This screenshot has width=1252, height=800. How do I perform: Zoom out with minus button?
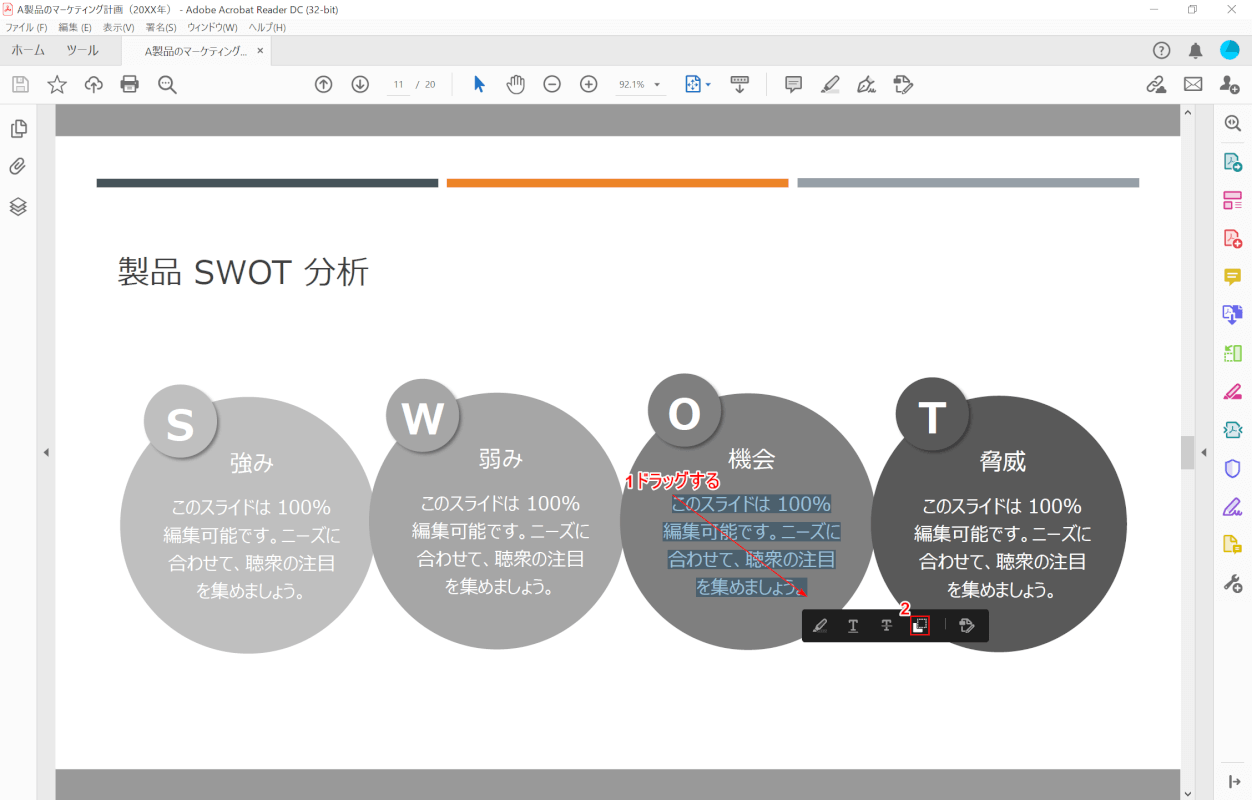pos(552,84)
